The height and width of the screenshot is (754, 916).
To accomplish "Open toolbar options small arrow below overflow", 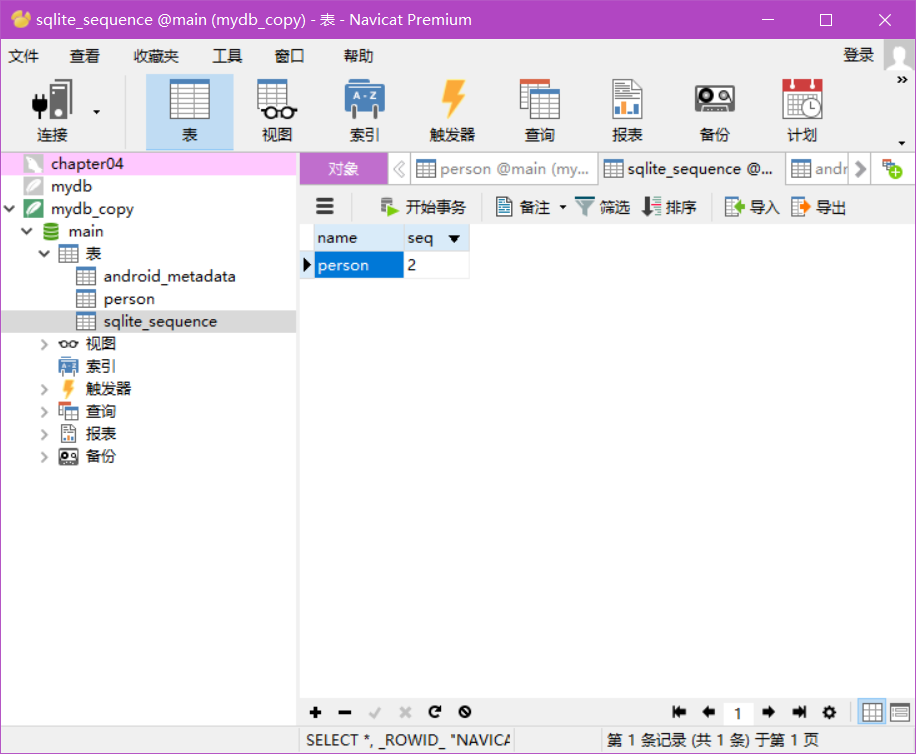I will (x=902, y=143).
